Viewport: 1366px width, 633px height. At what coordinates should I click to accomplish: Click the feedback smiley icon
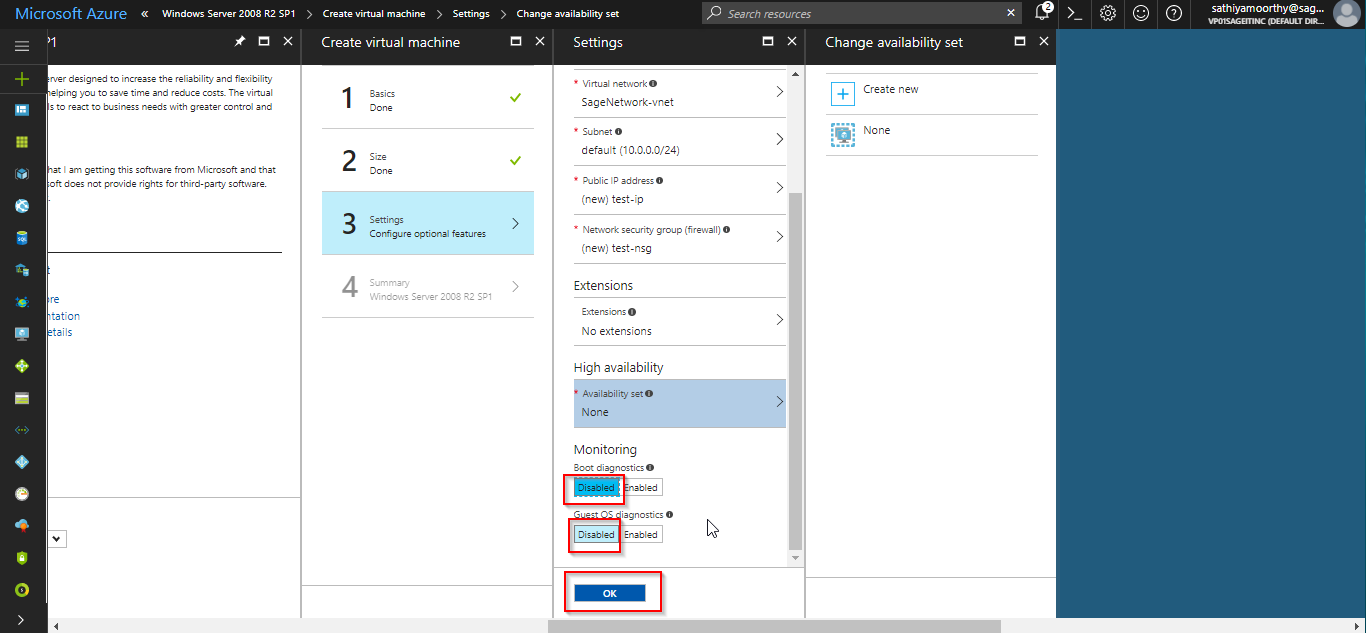(1140, 13)
